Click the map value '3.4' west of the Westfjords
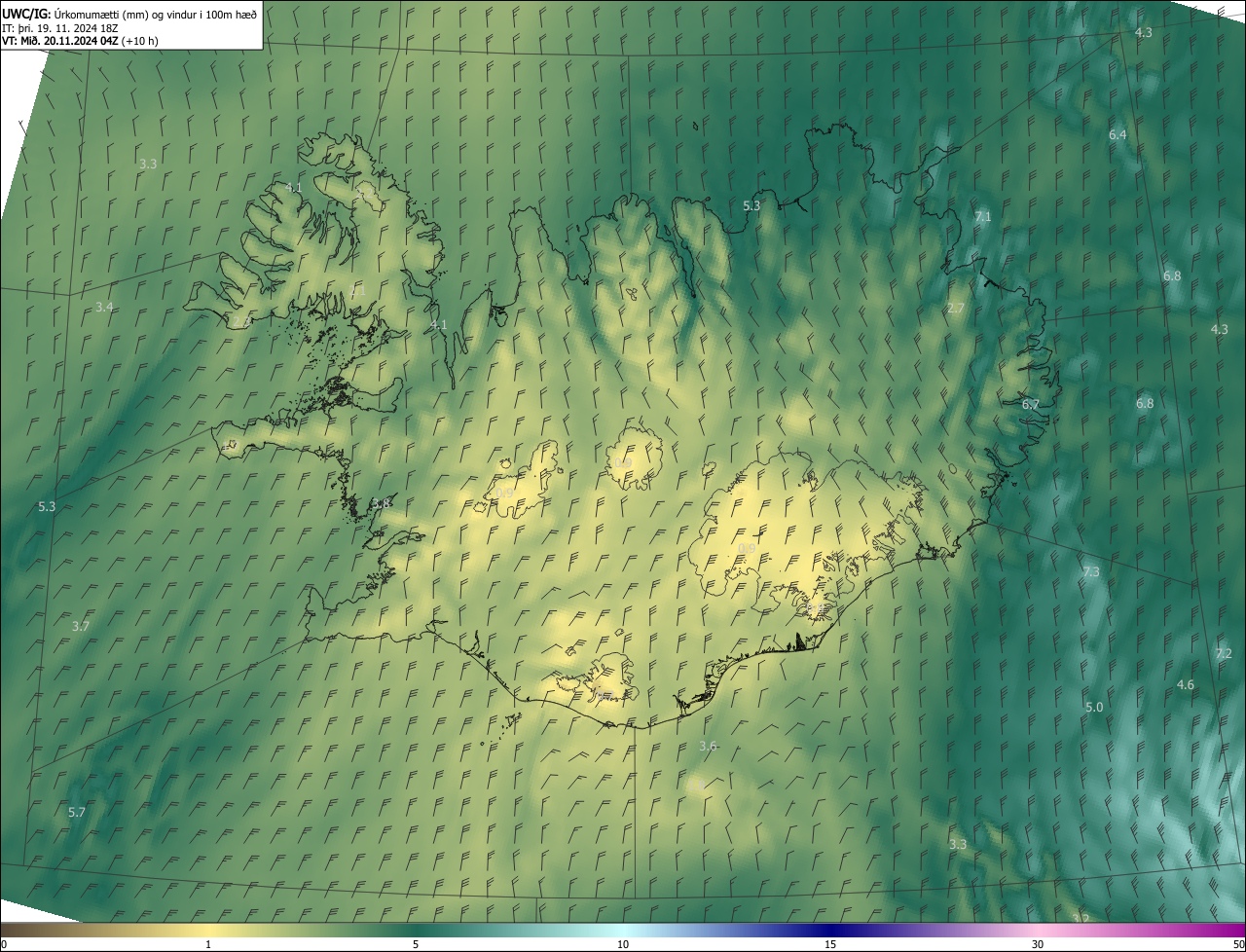Screen dimensions: 1246x952 (104, 307)
